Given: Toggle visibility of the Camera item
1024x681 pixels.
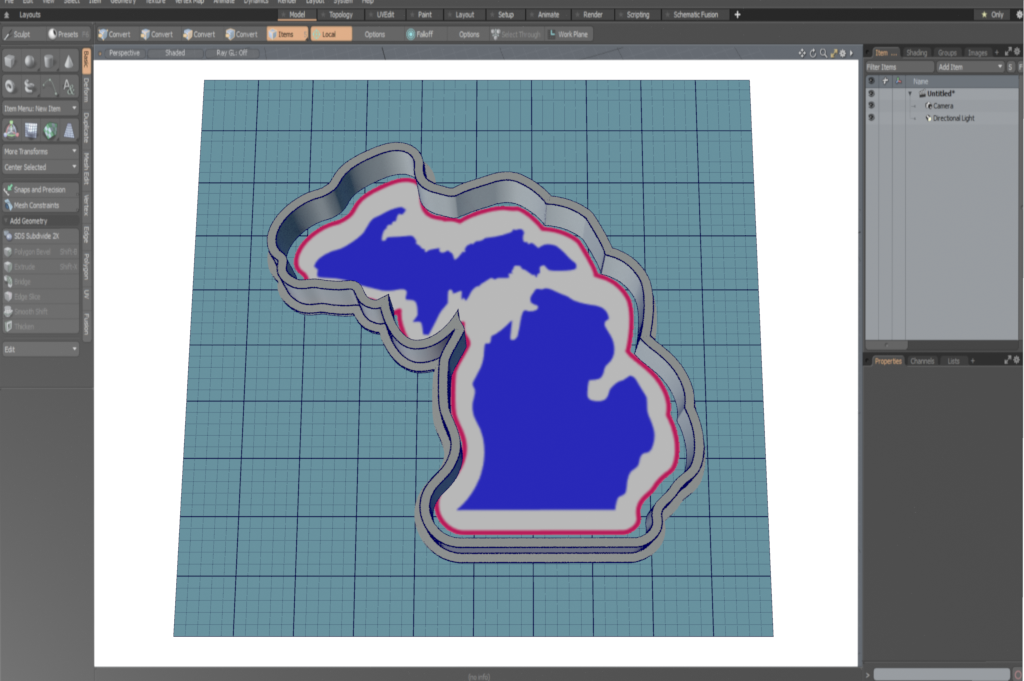Looking at the screenshot, I should [871, 105].
